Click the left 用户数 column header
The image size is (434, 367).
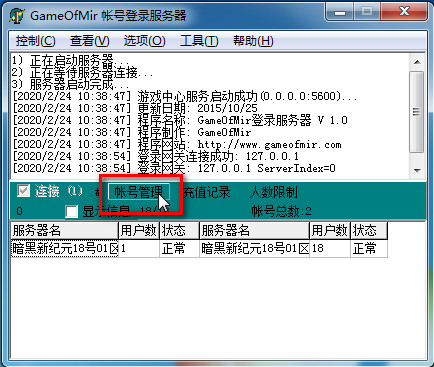[x=139, y=230]
